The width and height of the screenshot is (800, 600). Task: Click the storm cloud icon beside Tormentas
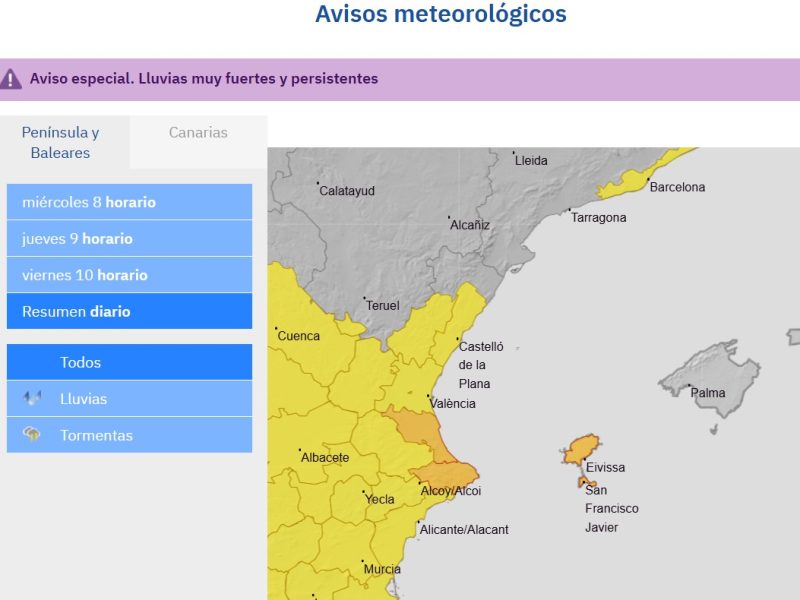click(33, 435)
